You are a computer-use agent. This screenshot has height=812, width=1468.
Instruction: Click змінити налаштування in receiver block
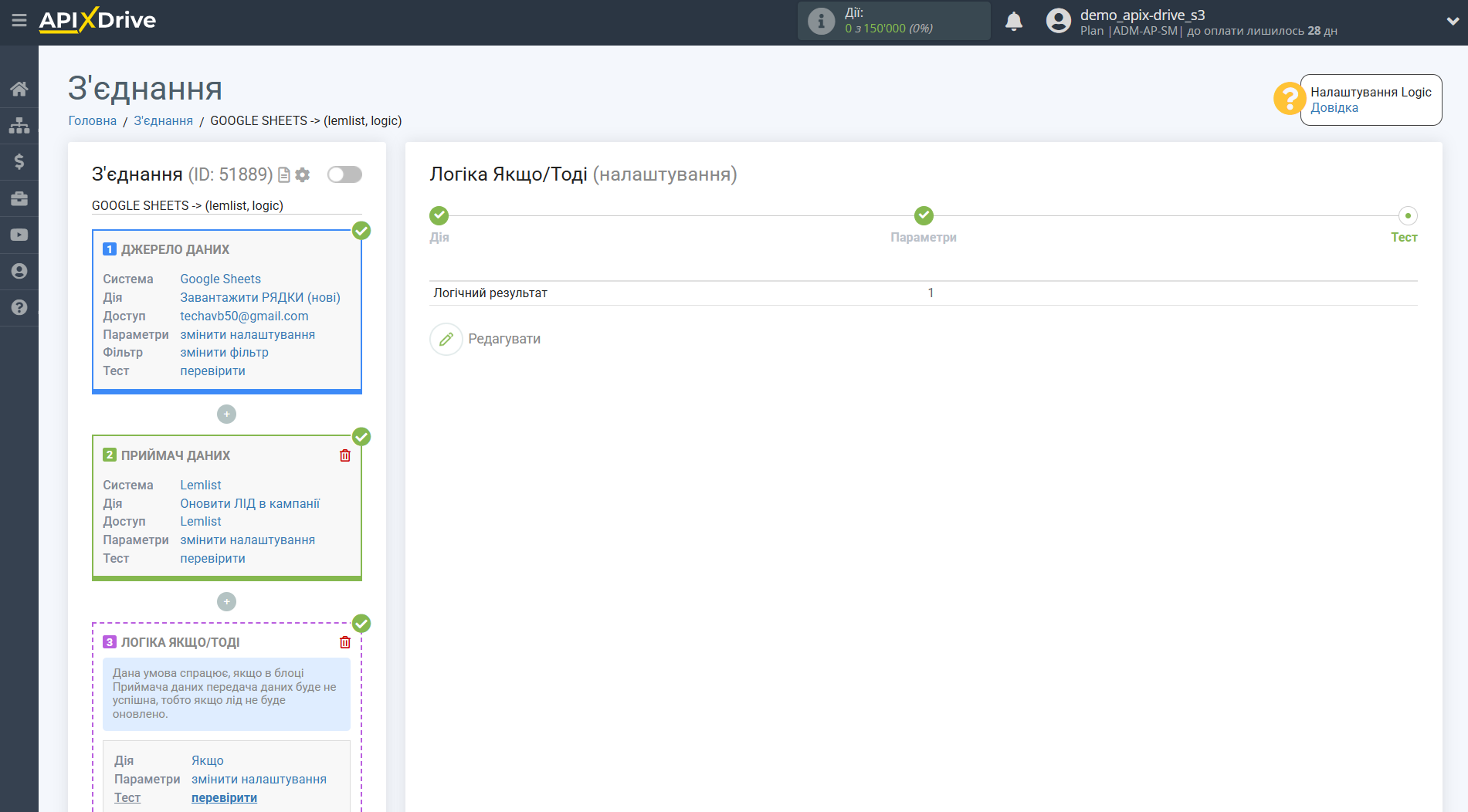248,540
